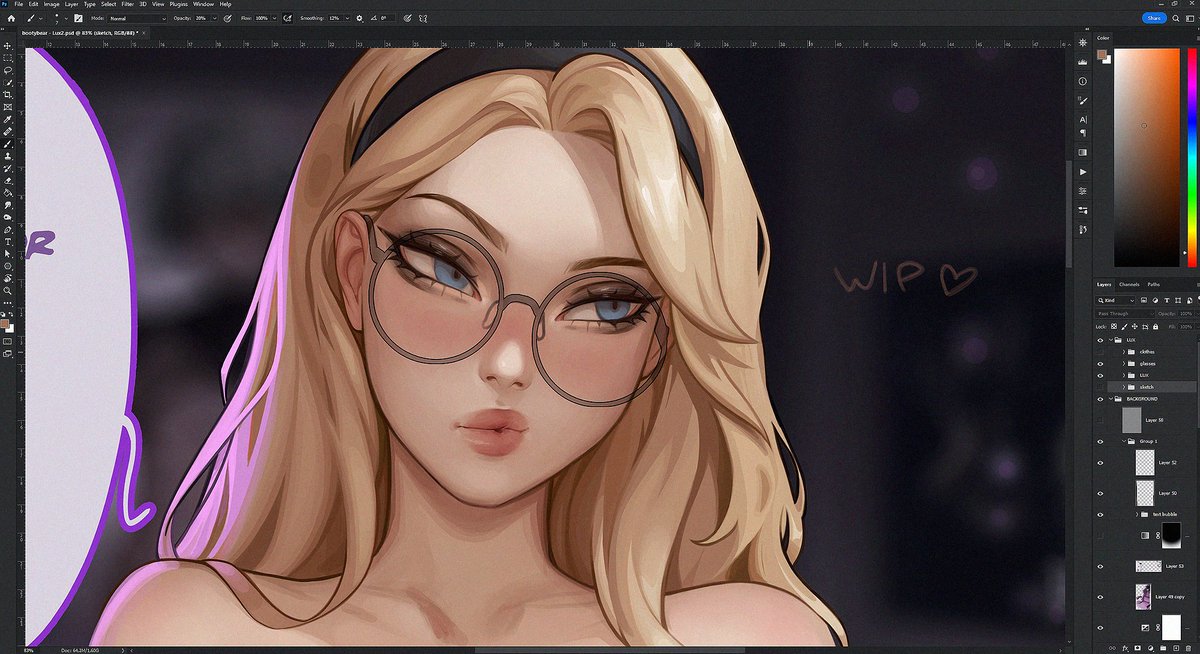The image size is (1200, 654).
Task: Expand the text bubble group
Action: (x=1139, y=514)
